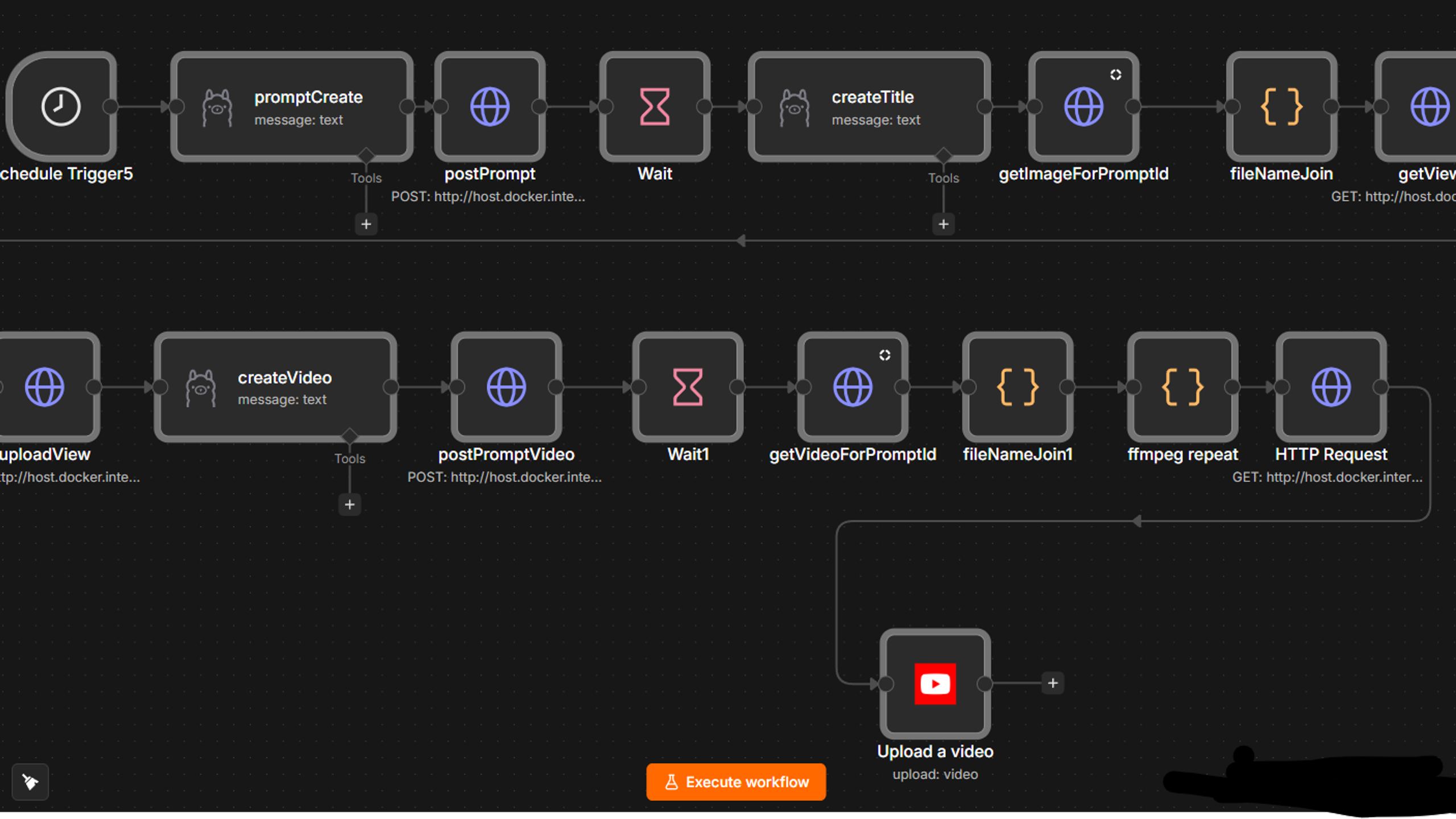
Task: Select the postPromptVideo globe node
Action: coord(506,387)
